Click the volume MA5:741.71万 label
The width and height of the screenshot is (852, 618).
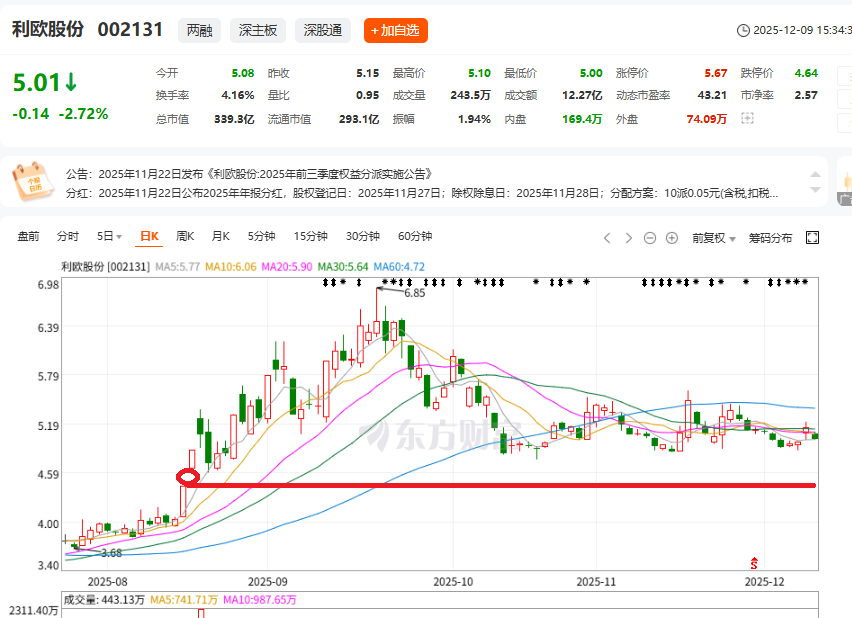pyautogui.click(x=184, y=600)
